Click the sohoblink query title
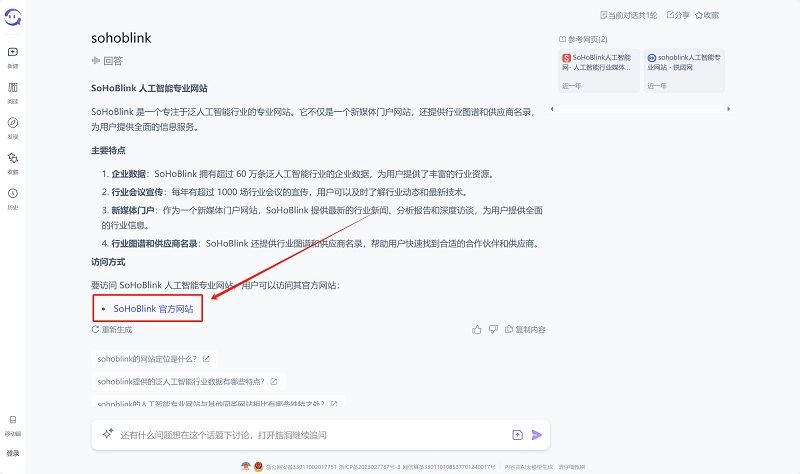Screen dimensions: 800x474 click(x=121, y=38)
